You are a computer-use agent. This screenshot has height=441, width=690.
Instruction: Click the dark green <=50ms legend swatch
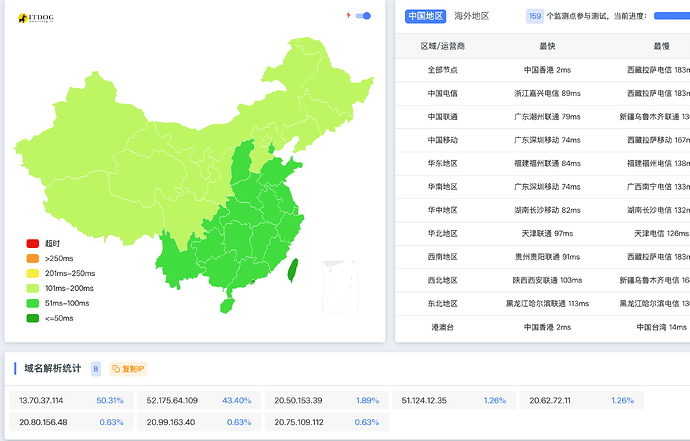[x=32, y=318]
